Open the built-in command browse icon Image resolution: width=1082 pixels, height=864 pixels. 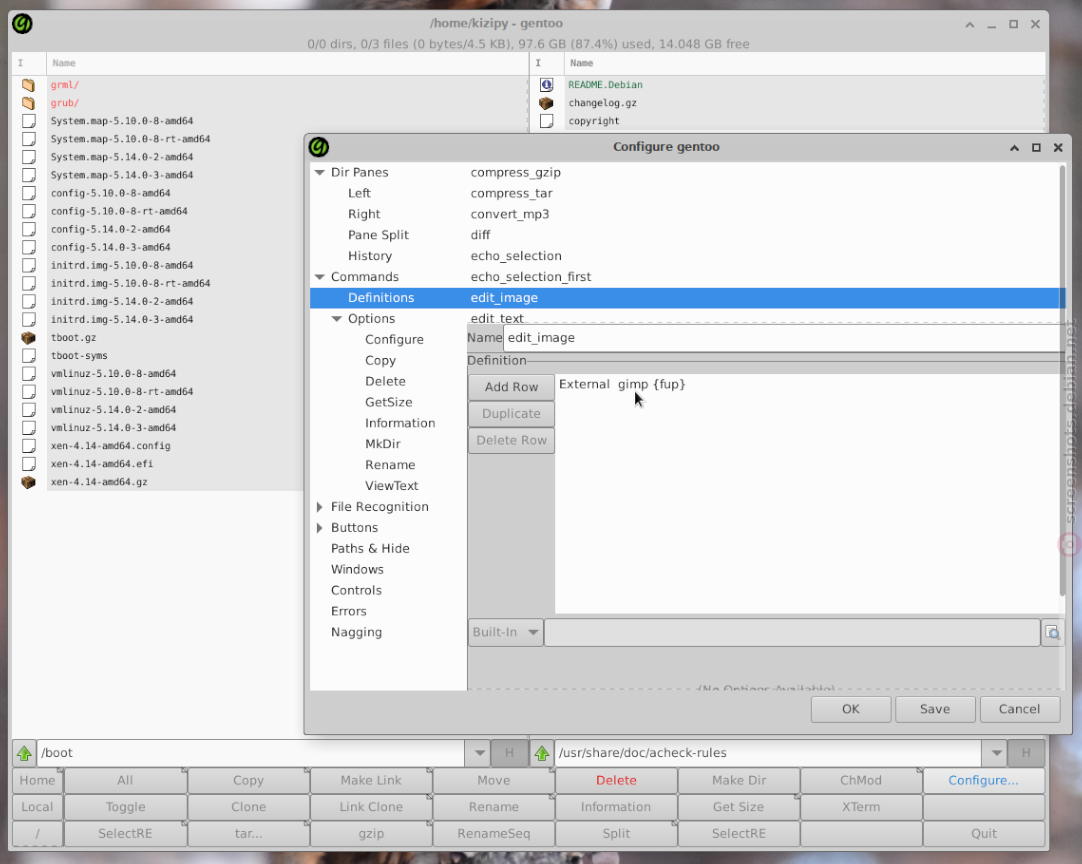[1052, 632]
